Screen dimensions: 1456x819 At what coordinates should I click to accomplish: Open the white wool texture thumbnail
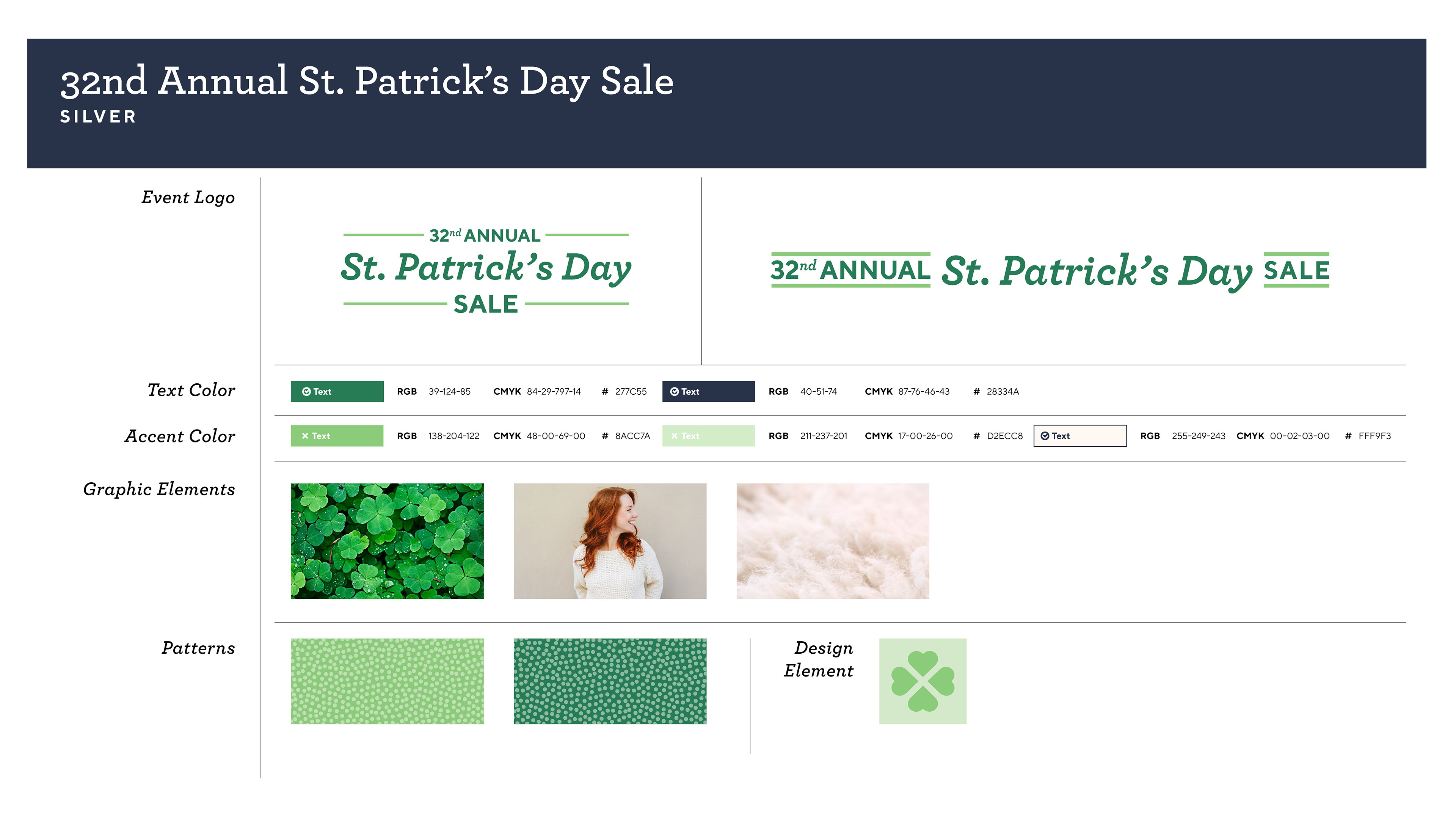coord(833,541)
